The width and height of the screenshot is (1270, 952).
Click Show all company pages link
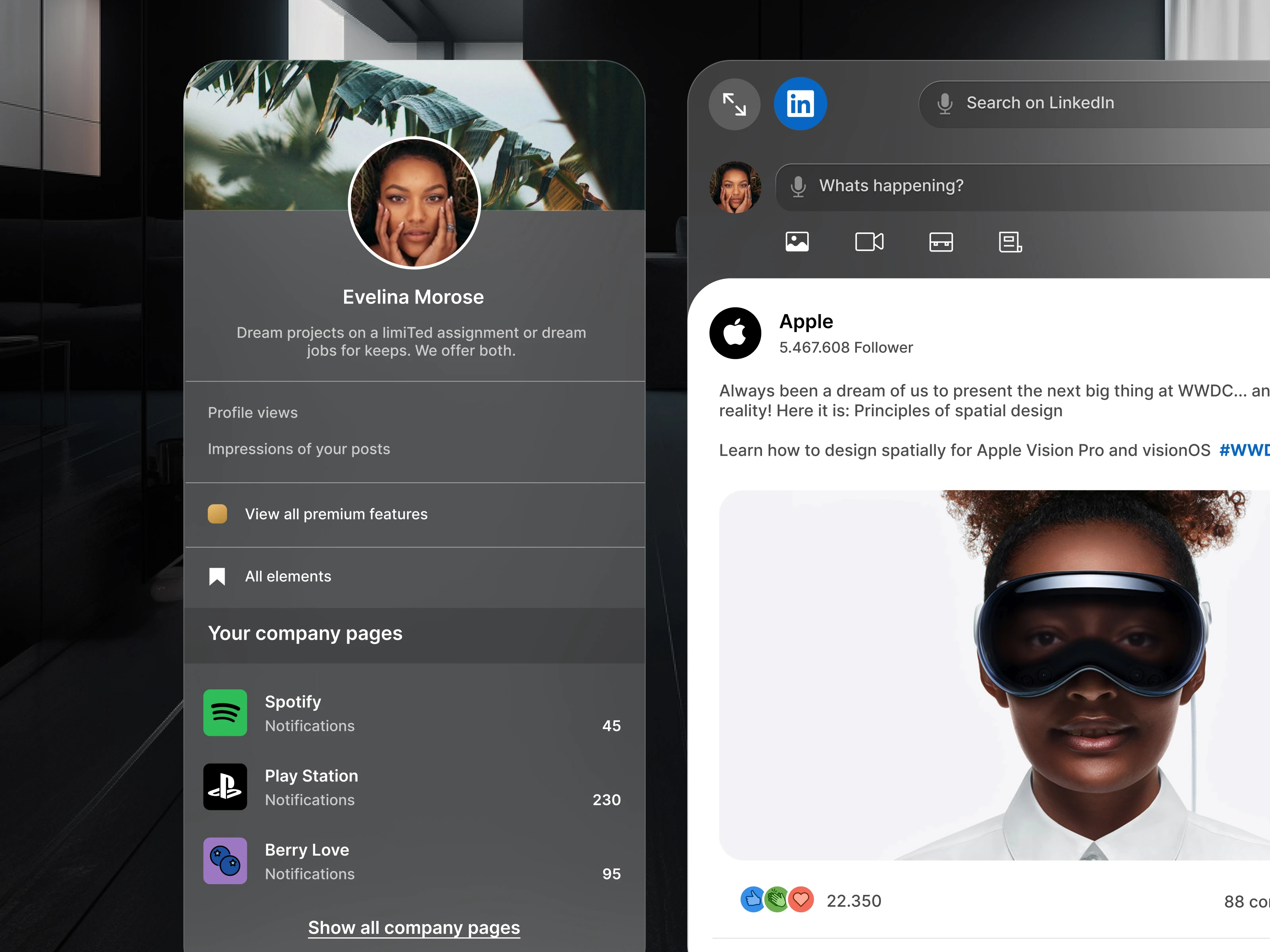[414, 928]
